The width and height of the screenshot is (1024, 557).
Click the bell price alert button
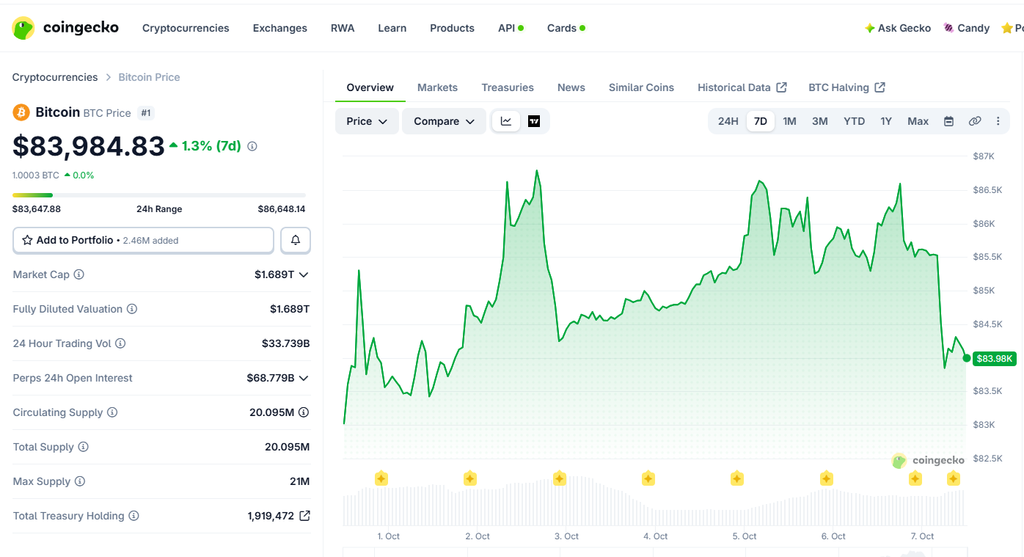(295, 240)
